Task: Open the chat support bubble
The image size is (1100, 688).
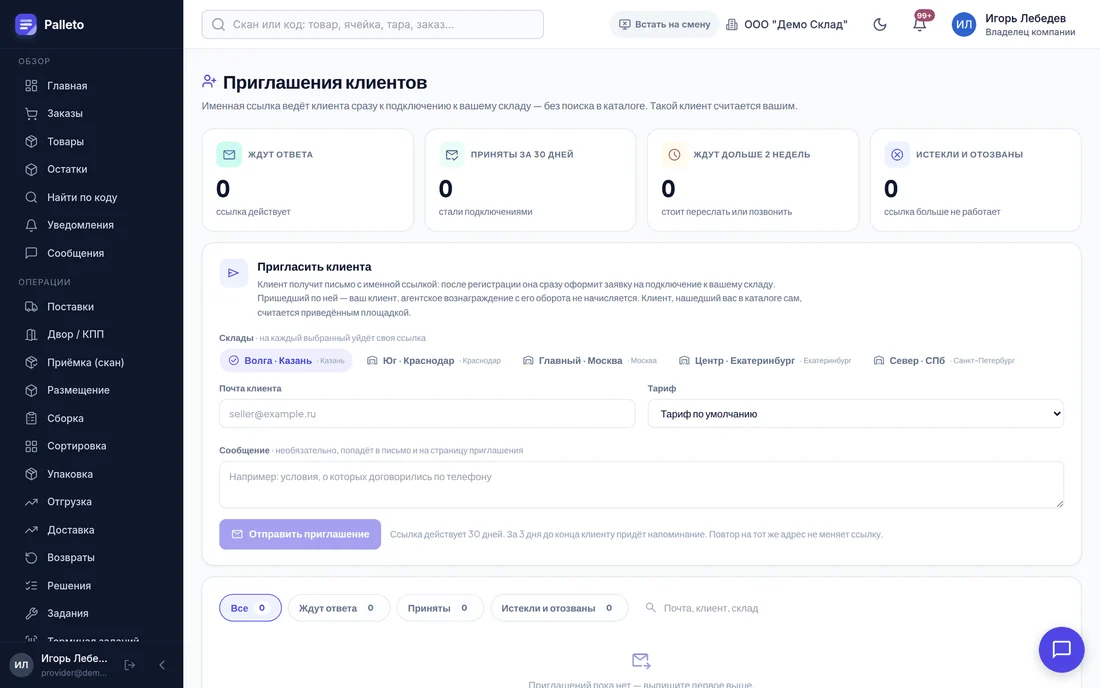Action: (1061, 649)
